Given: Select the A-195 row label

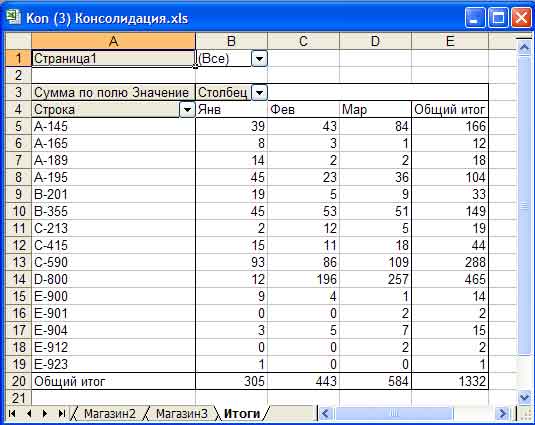Looking at the screenshot, I should 113,177.
